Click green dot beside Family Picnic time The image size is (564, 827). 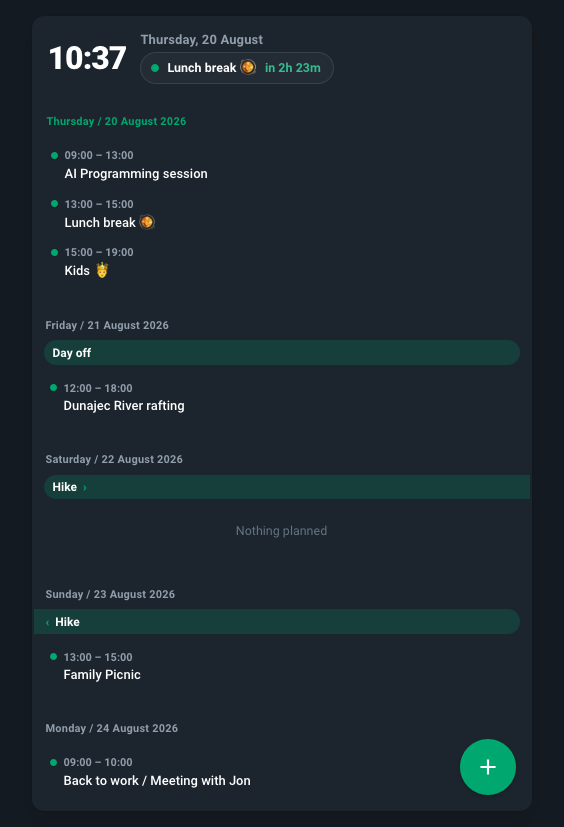(x=53, y=657)
